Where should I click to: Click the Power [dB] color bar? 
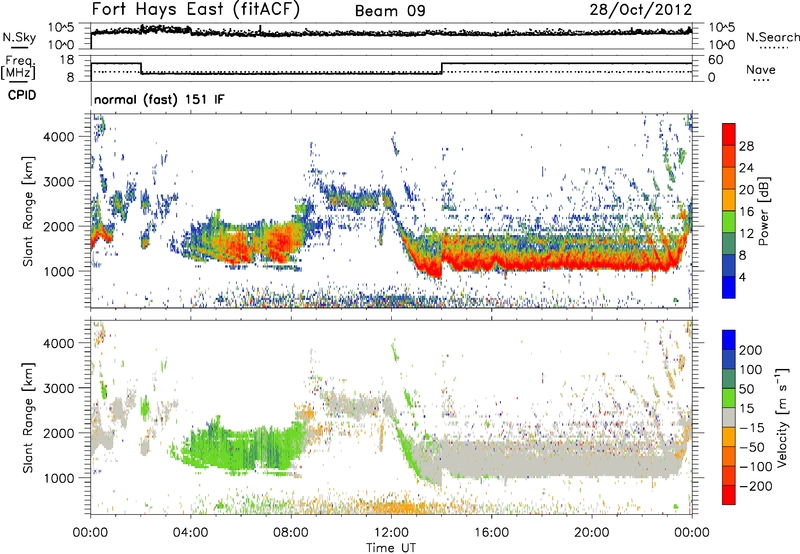[x=729, y=211]
